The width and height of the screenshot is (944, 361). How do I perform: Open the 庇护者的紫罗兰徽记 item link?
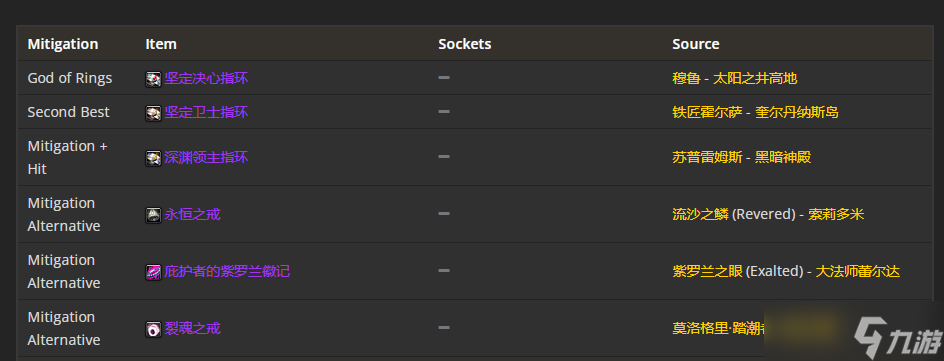click(228, 271)
